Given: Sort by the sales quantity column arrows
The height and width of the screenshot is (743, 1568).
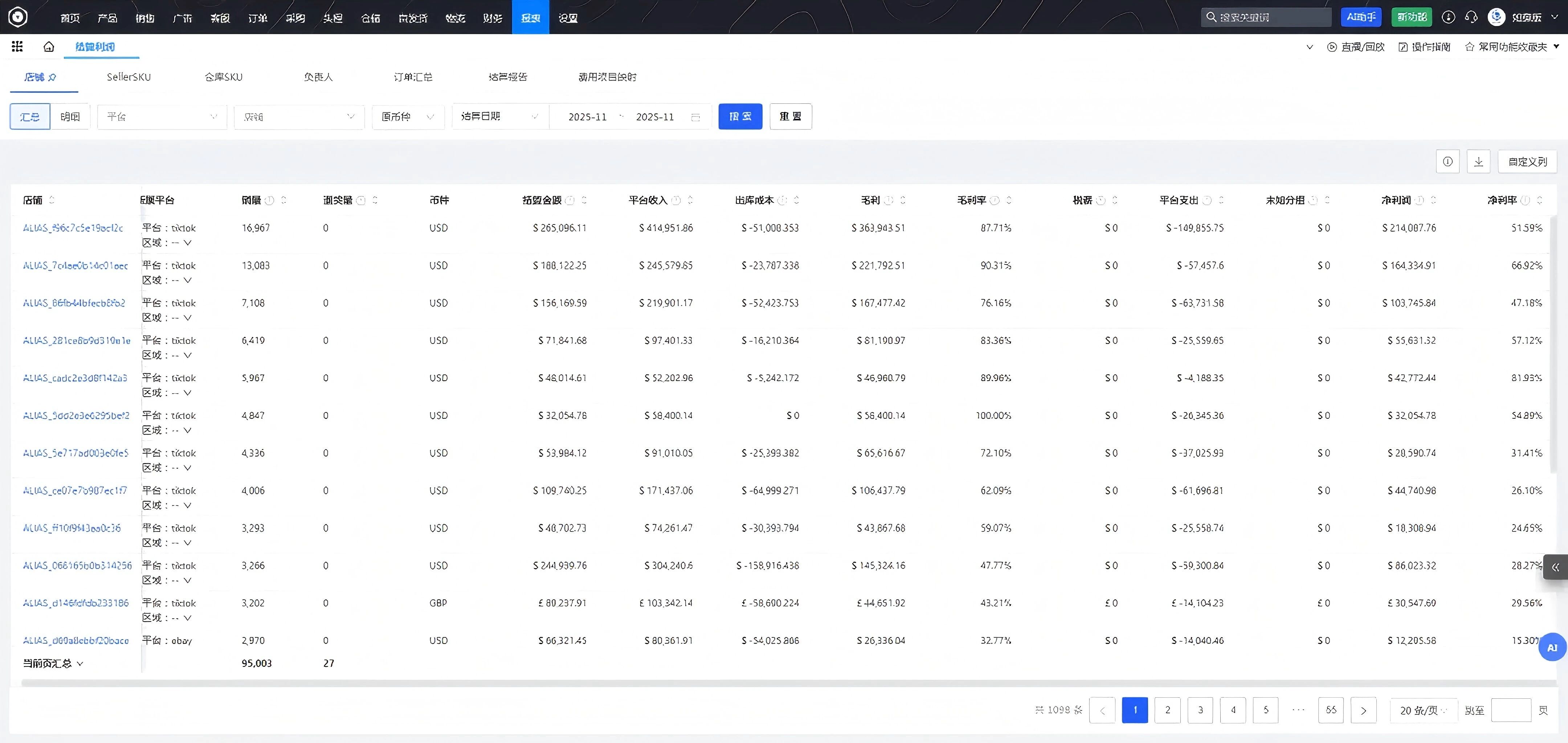Looking at the screenshot, I should coord(283,200).
